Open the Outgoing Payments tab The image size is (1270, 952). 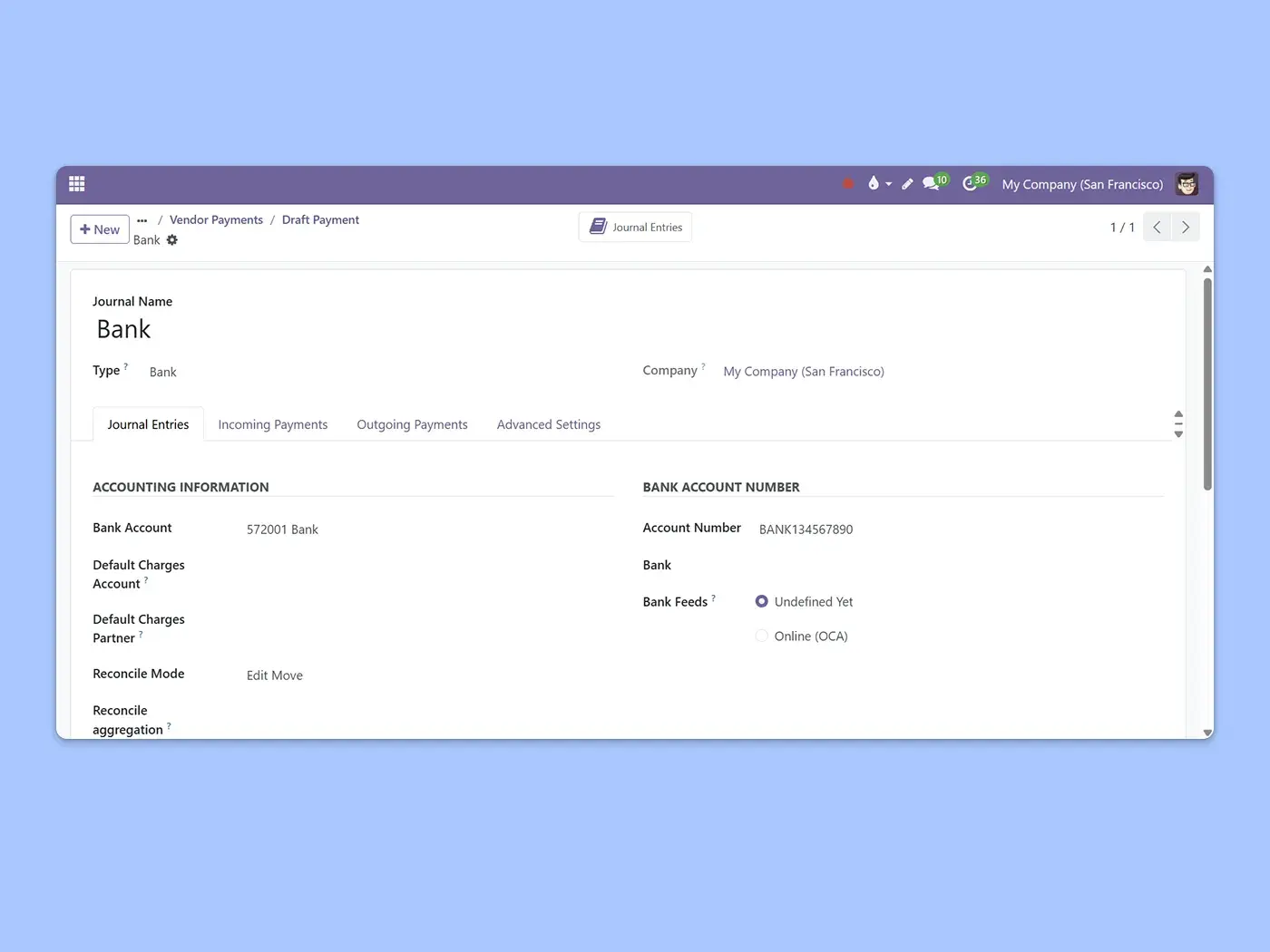[x=412, y=424]
